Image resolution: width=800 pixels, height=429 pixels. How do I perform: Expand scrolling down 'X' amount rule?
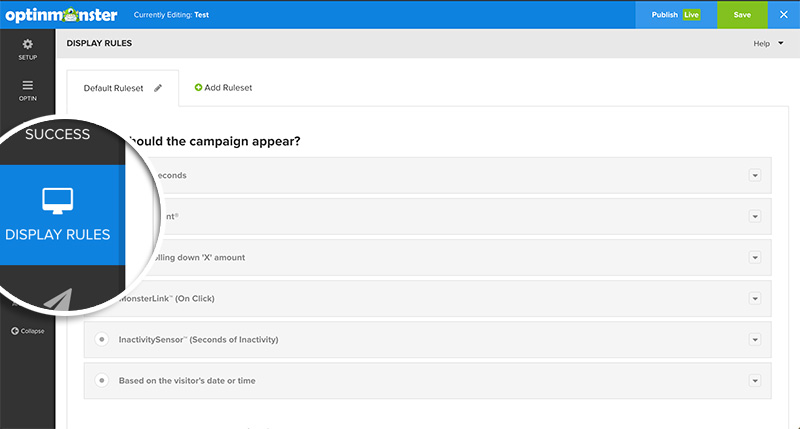point(755,258)
